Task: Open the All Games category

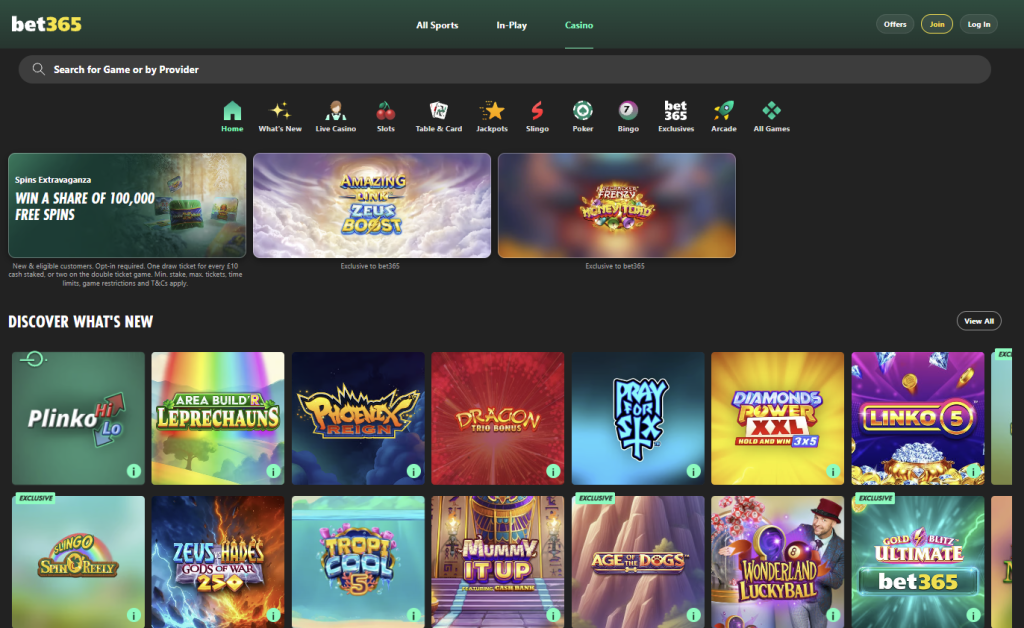Action: click(x=771, y=117)
